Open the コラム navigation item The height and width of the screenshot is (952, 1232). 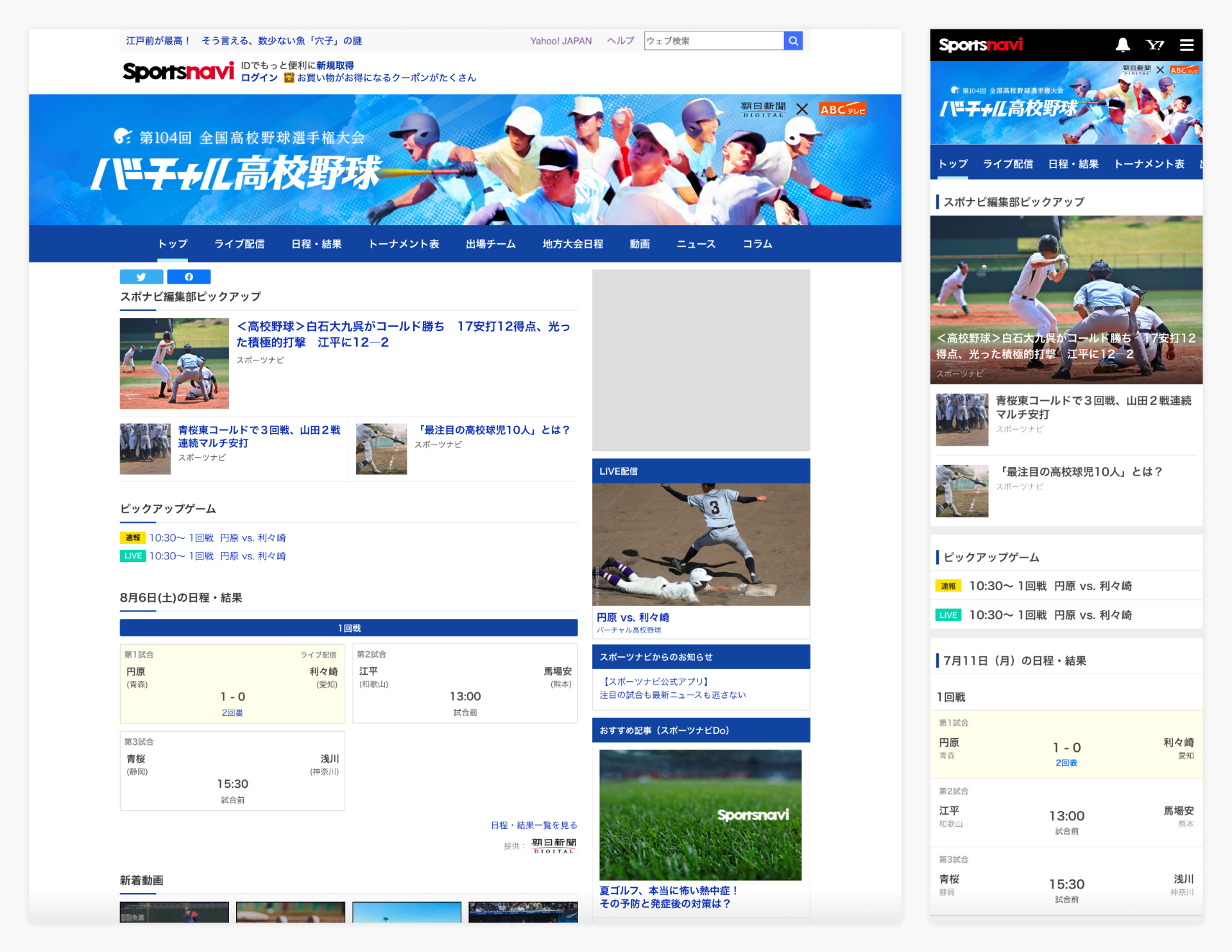(x=757, y=244)
